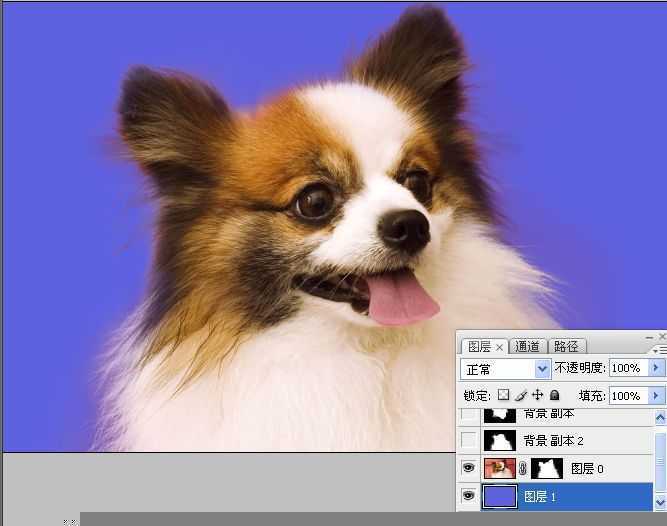Click the lock image pixels brush icon
Screen dimensions: 667x526
(521, 395)
